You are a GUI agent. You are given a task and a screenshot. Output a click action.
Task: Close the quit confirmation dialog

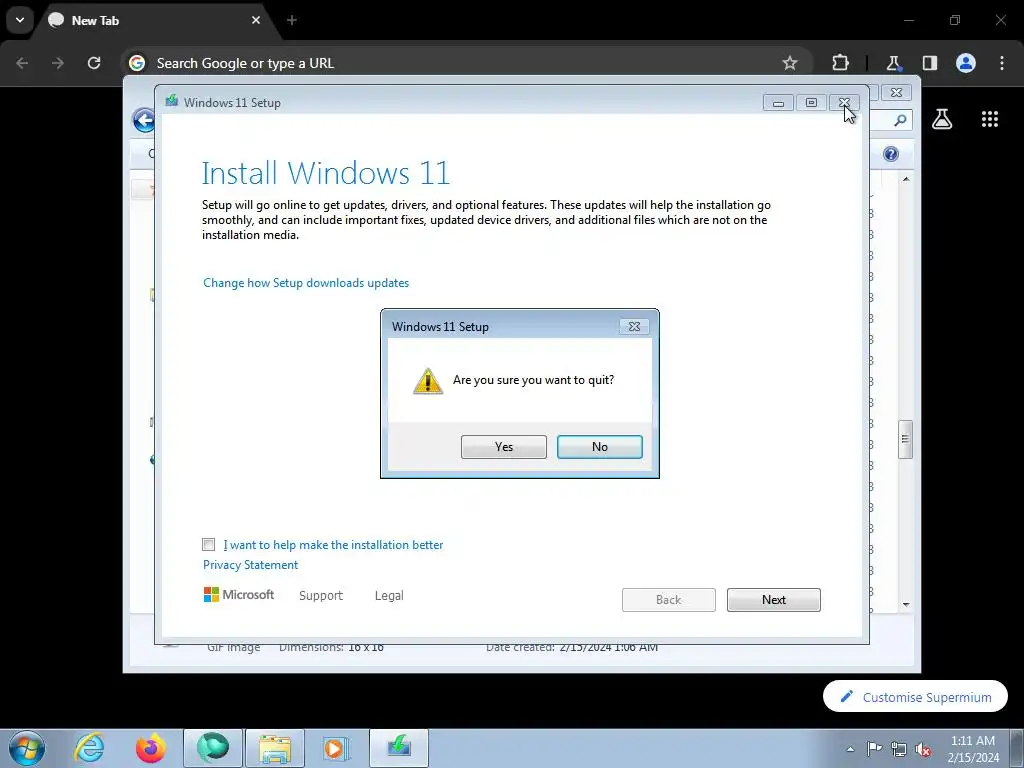(x=634, y=327)
